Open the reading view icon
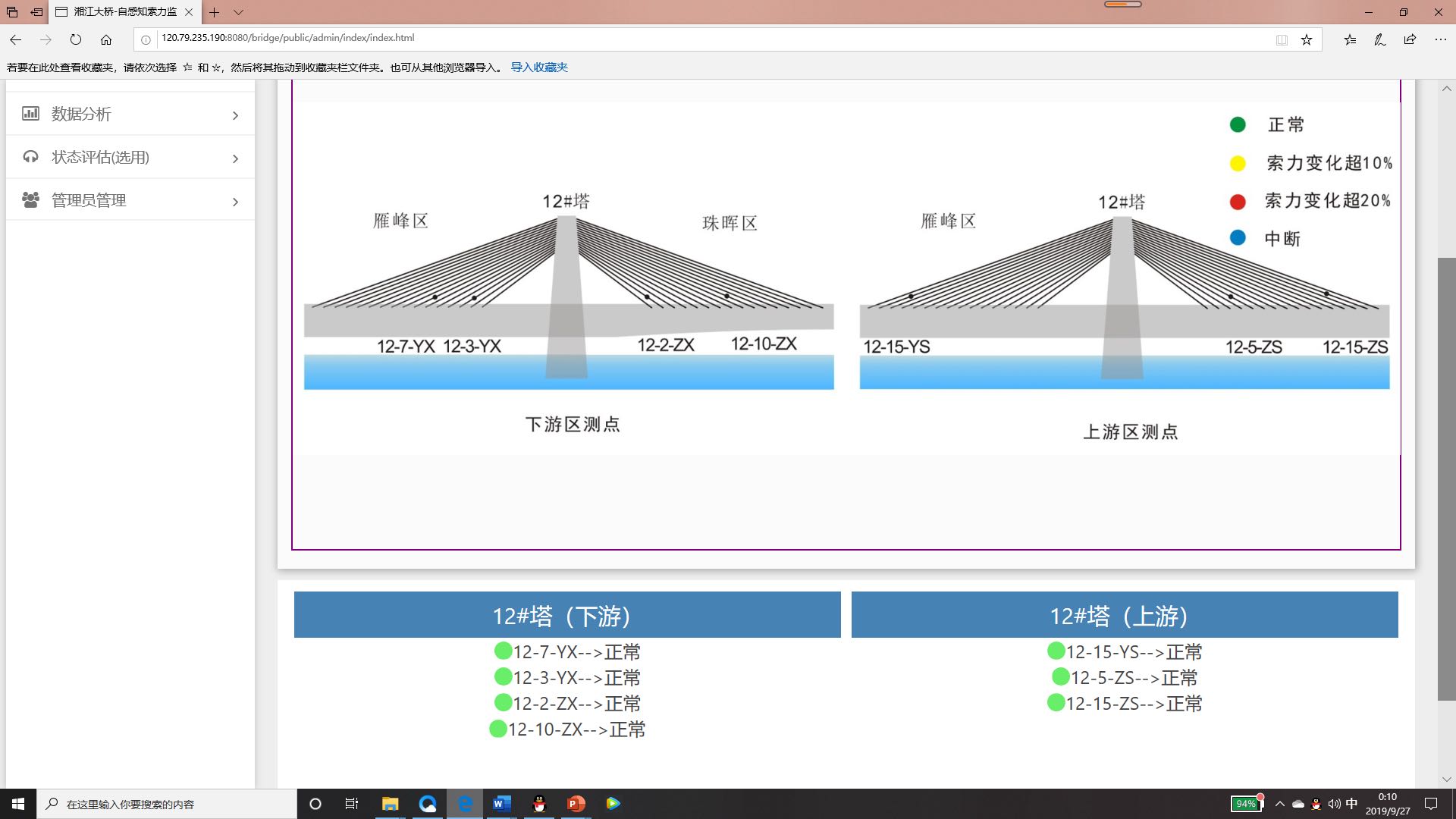Screen dimensions: 1456x819 tap(1282, 39)
